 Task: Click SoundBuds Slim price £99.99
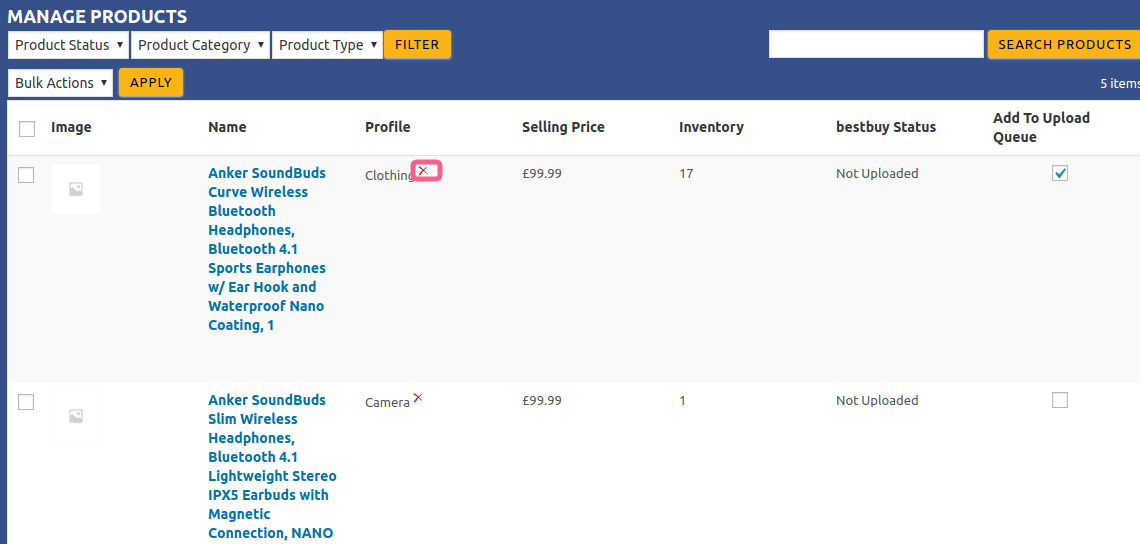pos(542,401)
